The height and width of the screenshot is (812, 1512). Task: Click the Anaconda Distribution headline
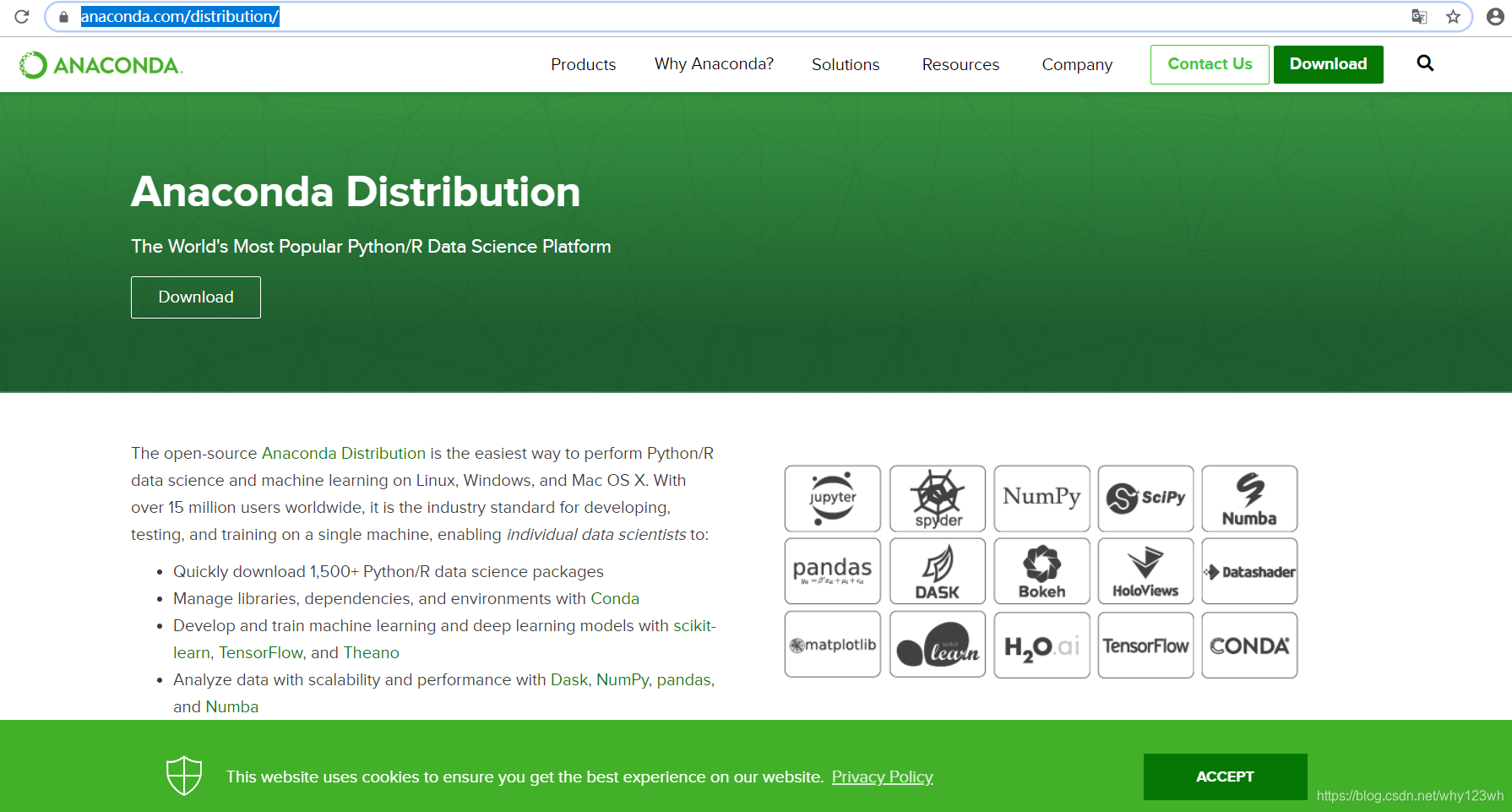(356, 192)
